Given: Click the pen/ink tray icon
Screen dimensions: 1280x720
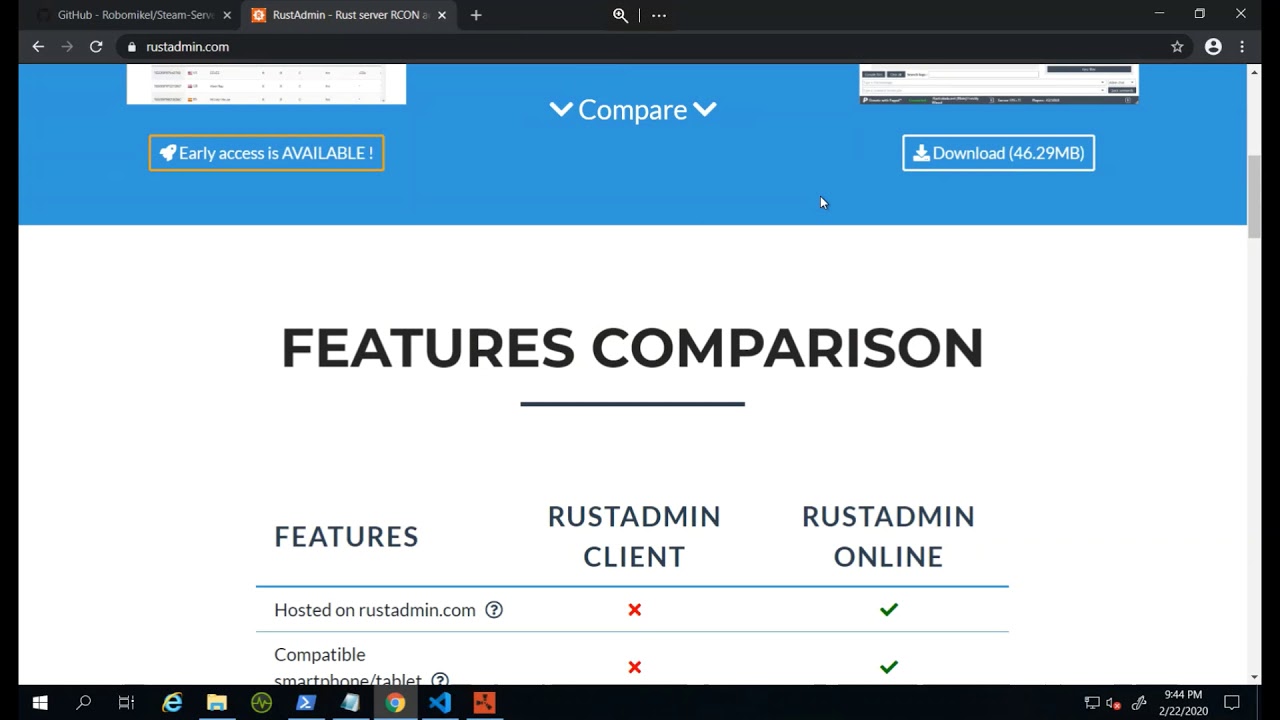Looking at the screenshot, I should click(x=1138, y=703).
